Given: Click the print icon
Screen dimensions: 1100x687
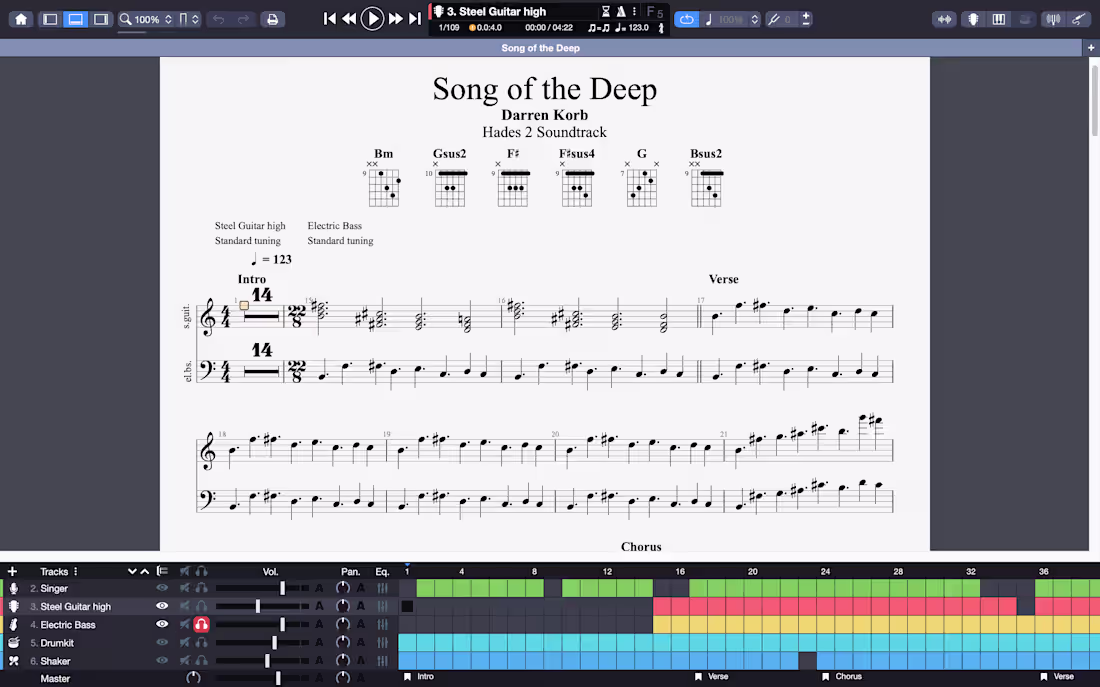Looking at the screenshot, I should (272, 19).
